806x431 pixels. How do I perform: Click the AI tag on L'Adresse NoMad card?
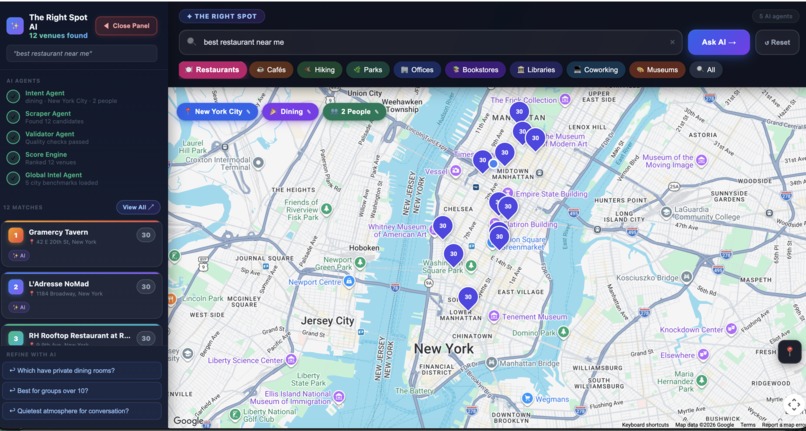coord(19,307)
